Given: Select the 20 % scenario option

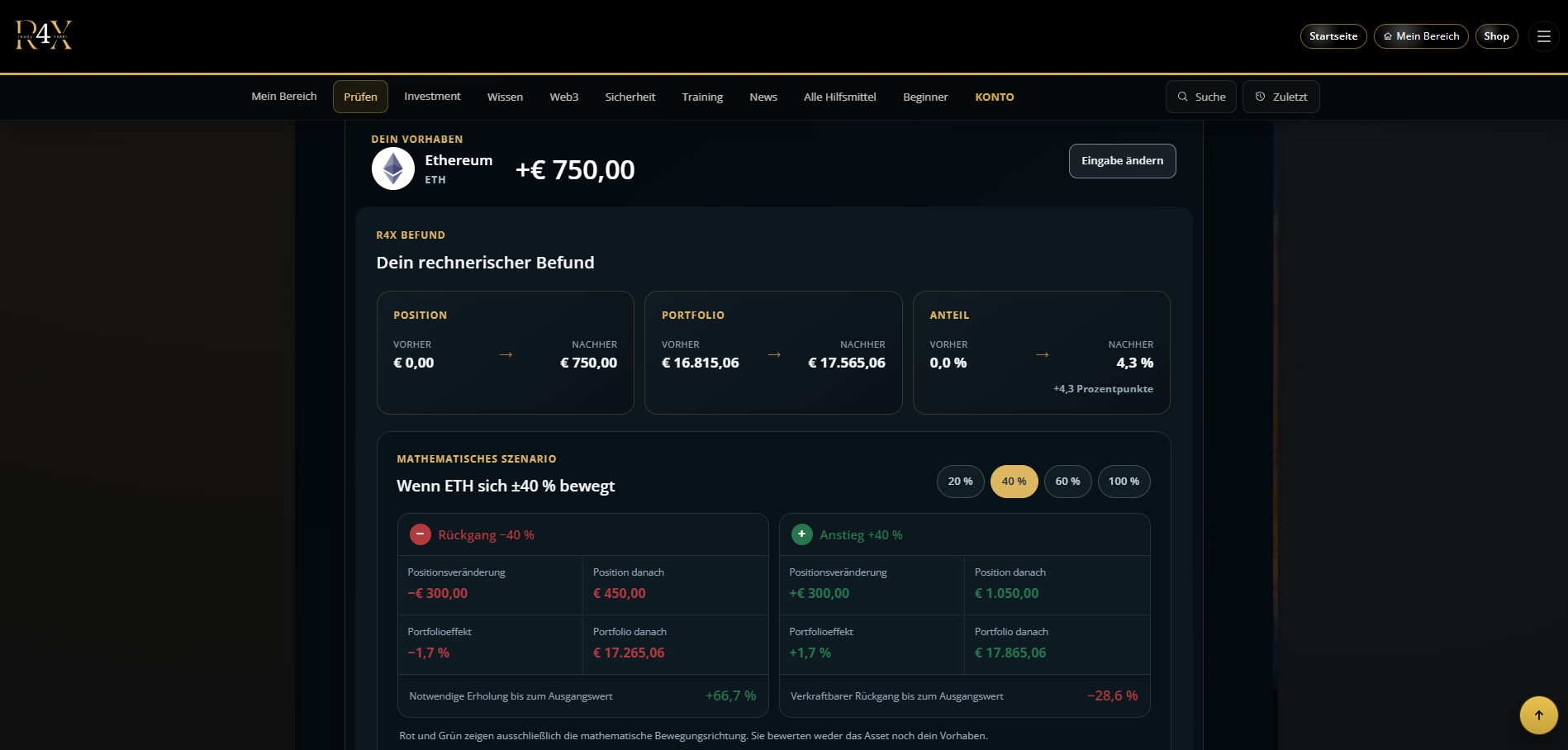Looking at the screenshot, I should 960,482.
